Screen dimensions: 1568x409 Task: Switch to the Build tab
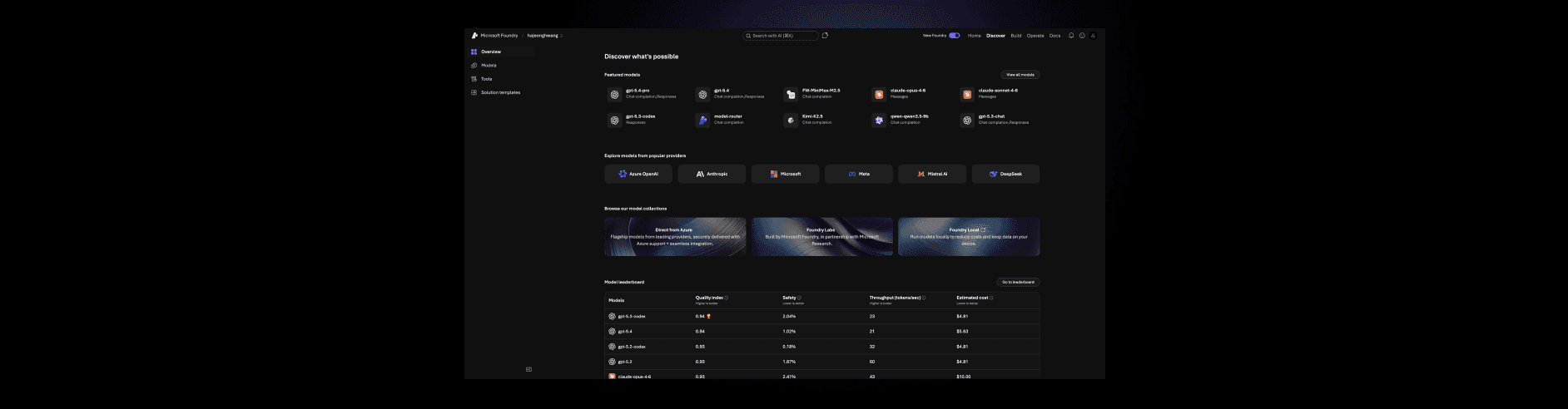pos(1015,36)
